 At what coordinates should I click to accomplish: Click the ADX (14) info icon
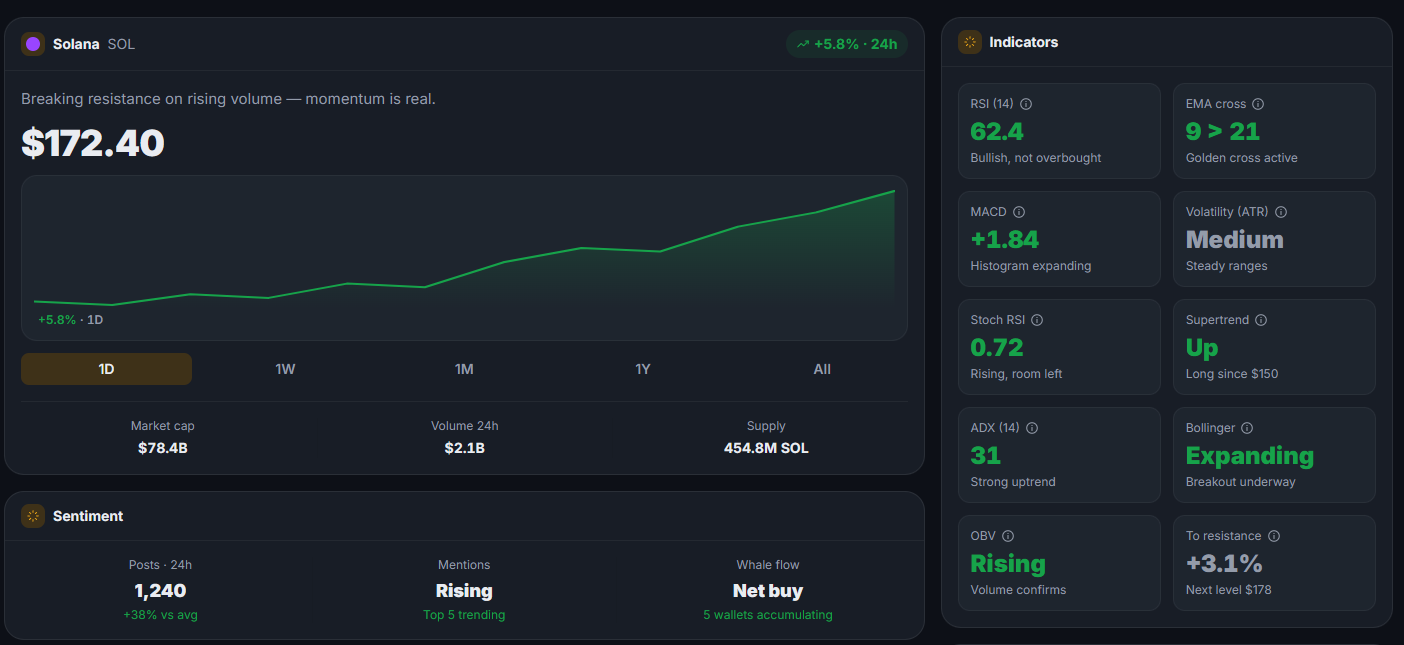tap(1032, 428)
